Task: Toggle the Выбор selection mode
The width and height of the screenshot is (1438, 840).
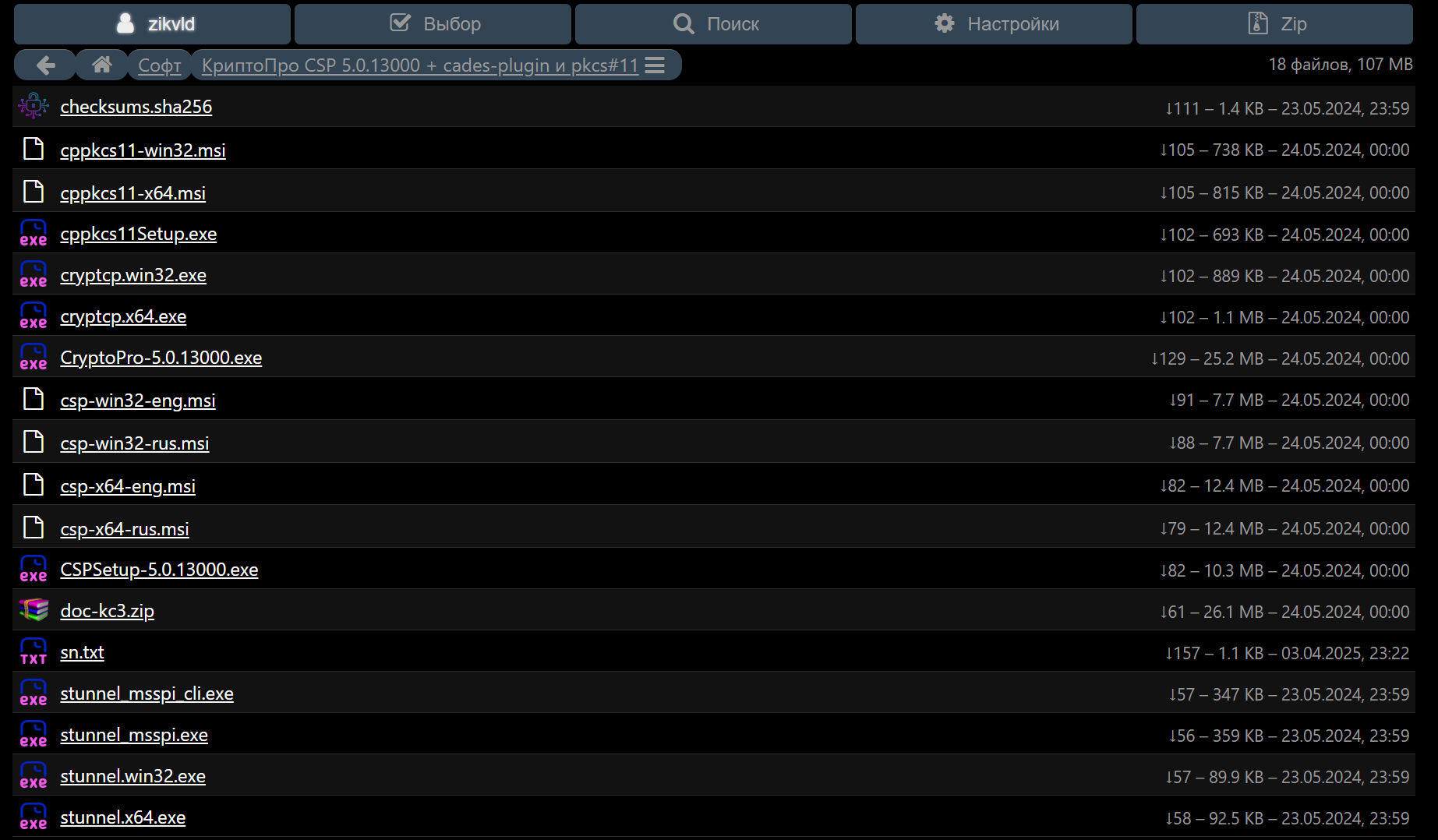Action: coord(433,24)
